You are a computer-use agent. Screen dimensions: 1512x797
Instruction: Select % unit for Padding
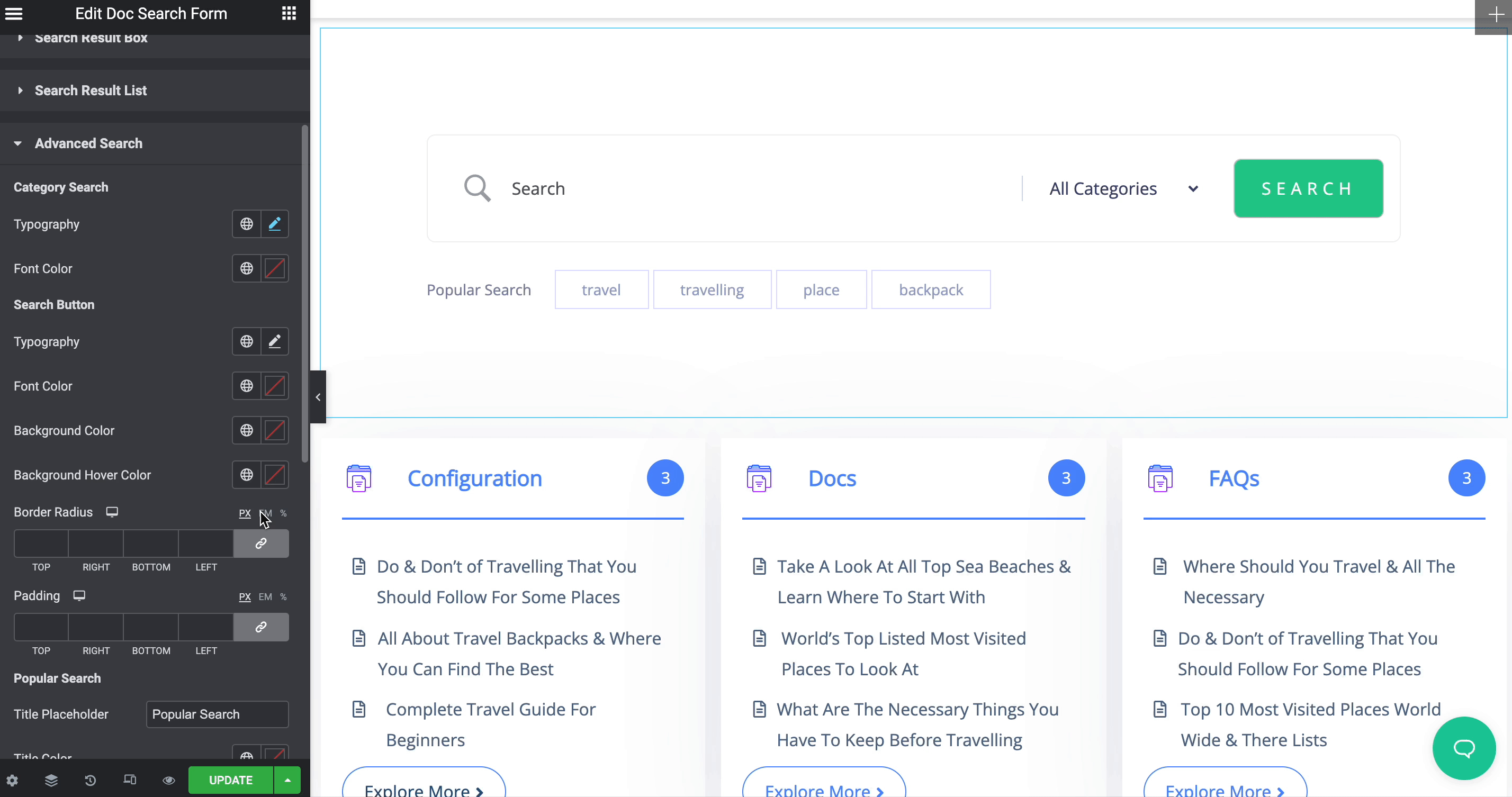pos(284,597)
